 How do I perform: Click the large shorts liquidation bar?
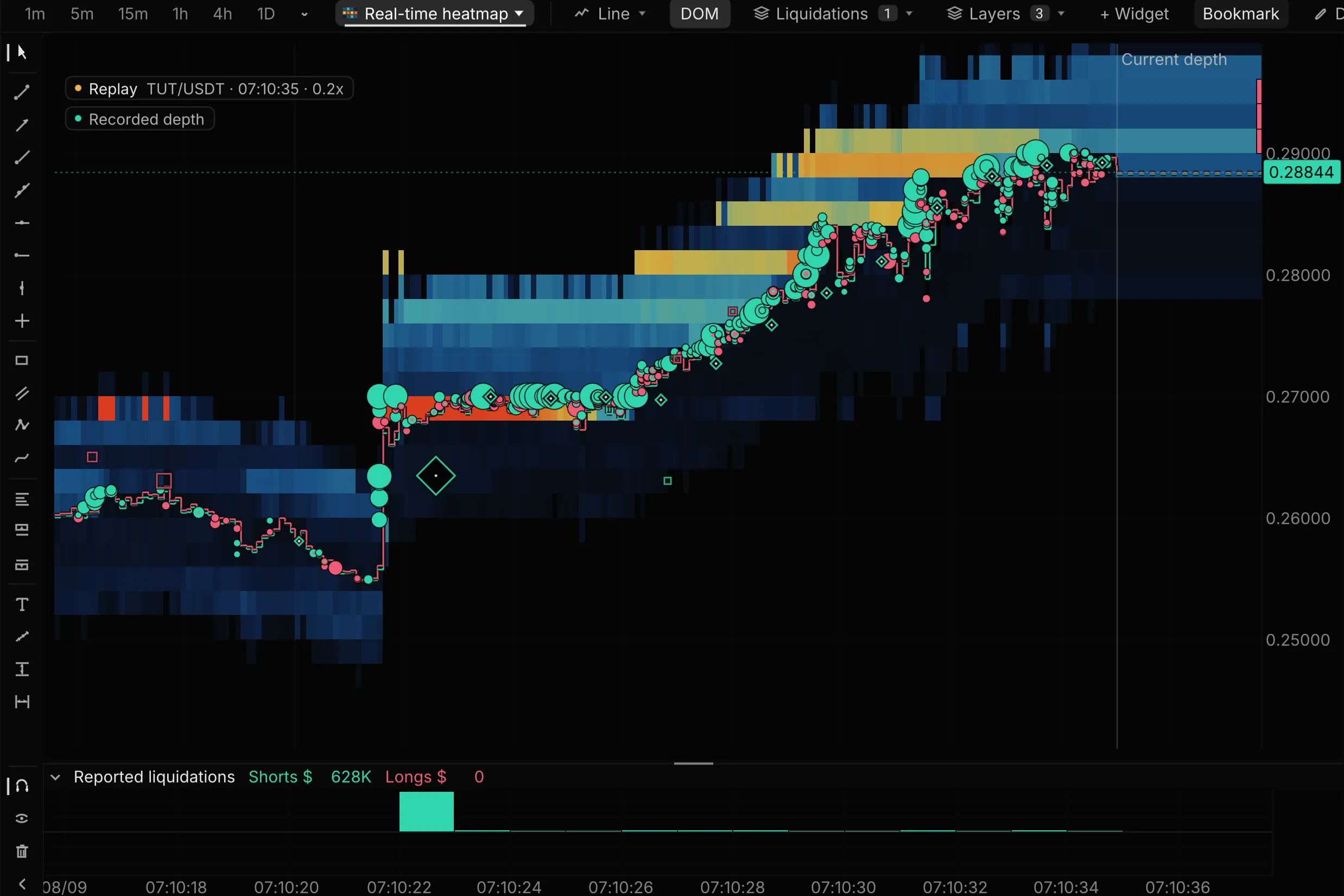(426, 811)
